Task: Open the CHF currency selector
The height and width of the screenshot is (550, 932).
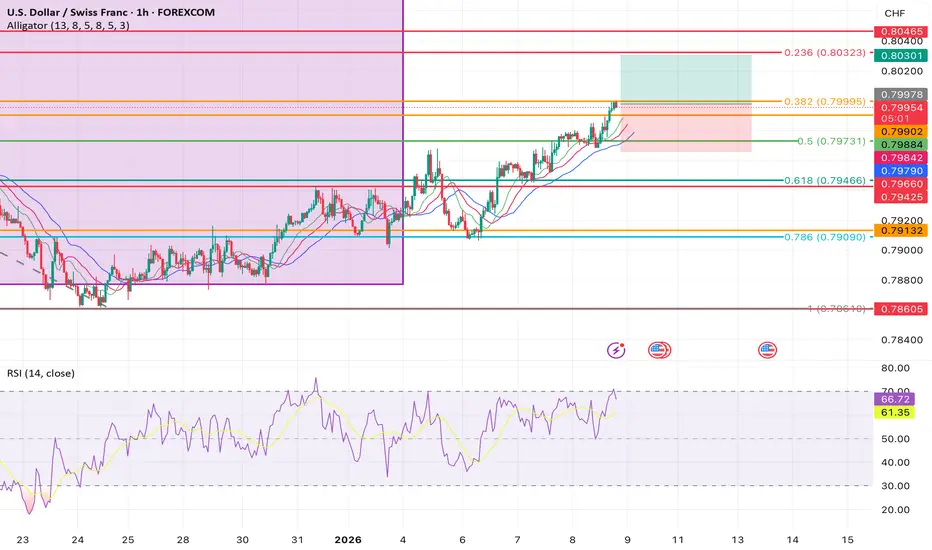Action: click(895, 13)
